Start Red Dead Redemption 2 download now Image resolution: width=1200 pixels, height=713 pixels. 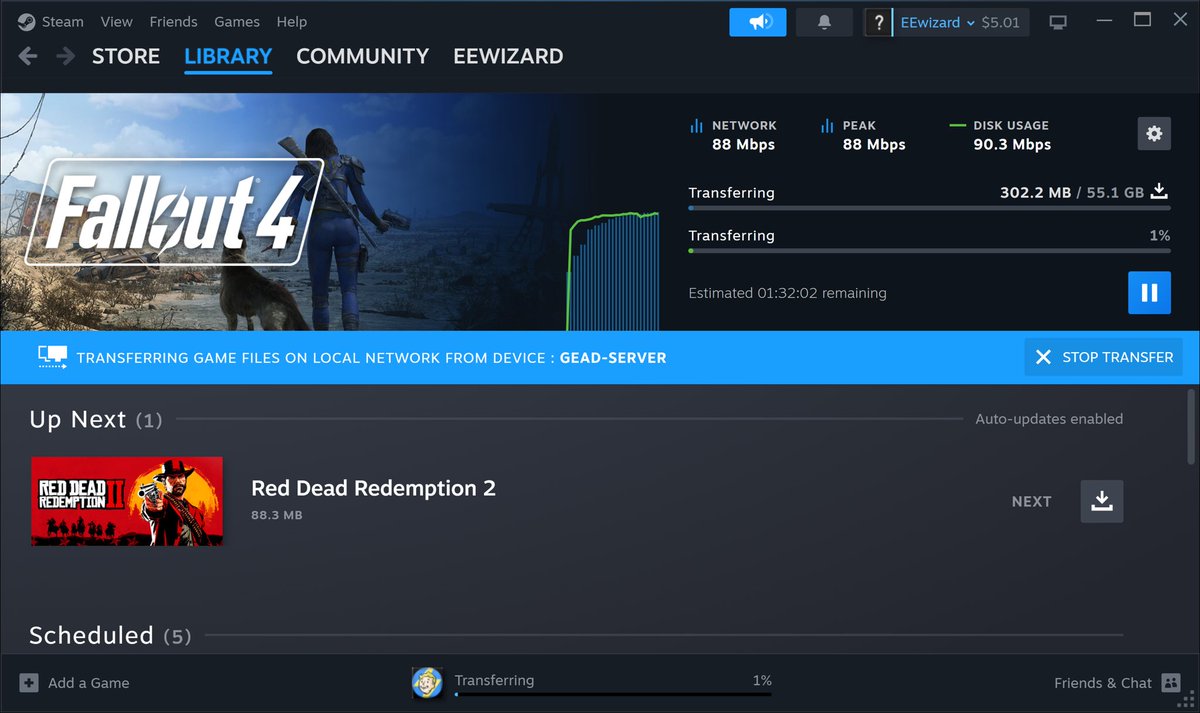(1102, 501)
